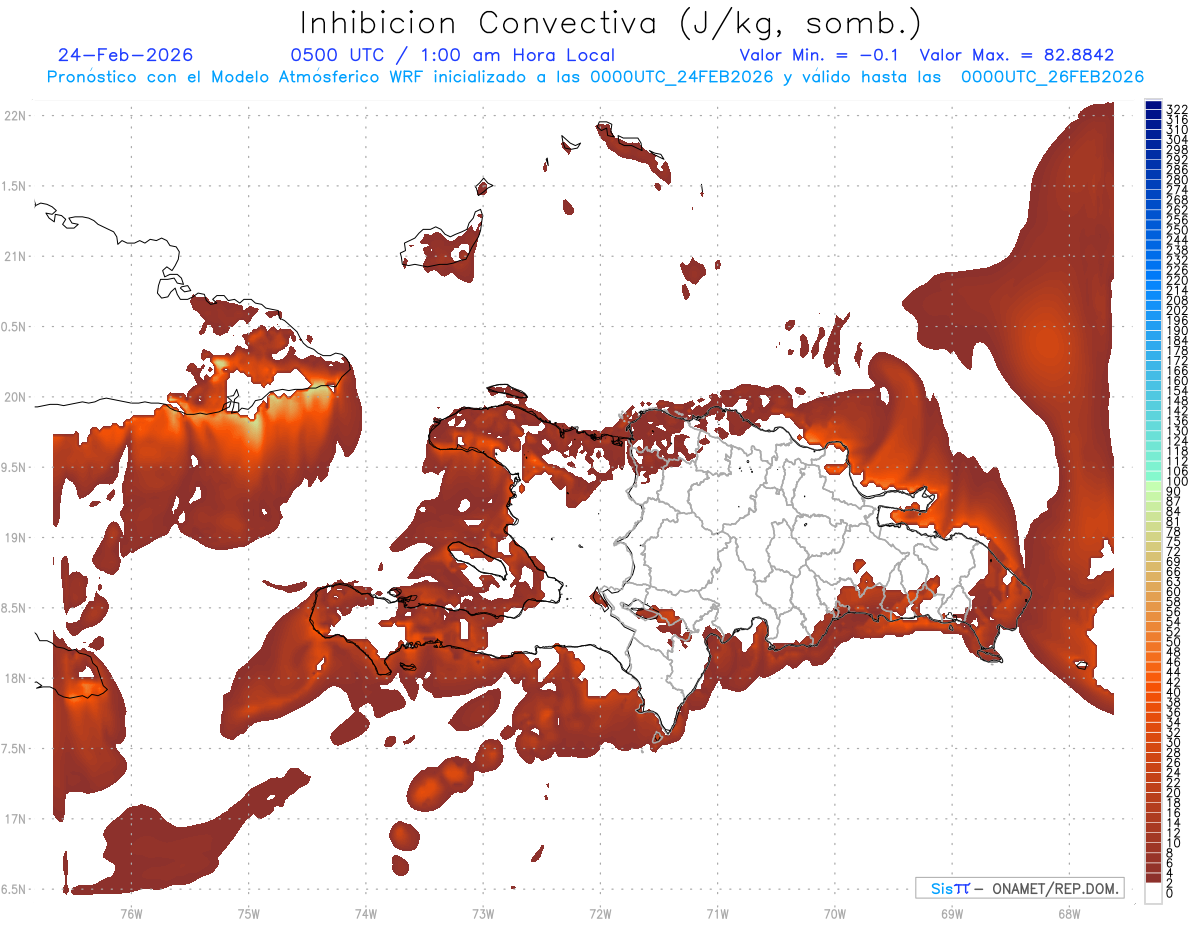The width and height of the screenshot is (1200, 927).
Task: Click the colorbar value label 184
Action: click(x=1177, y=341)
